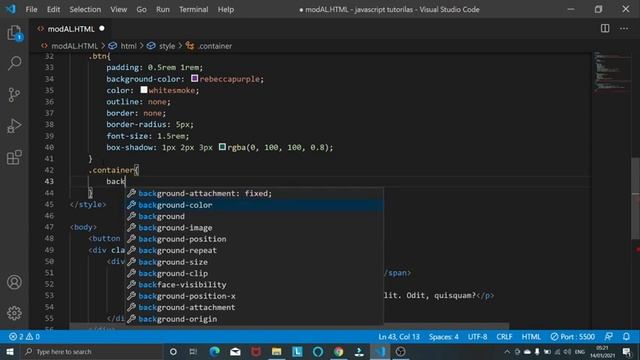Choose background-color suggestion
This screenshot has width=640, height=360.
[254, 205]
